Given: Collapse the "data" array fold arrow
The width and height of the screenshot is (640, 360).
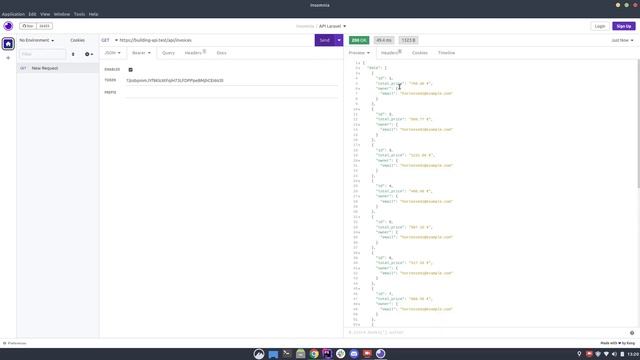Looking at the screenshot, I should [359, 68].
